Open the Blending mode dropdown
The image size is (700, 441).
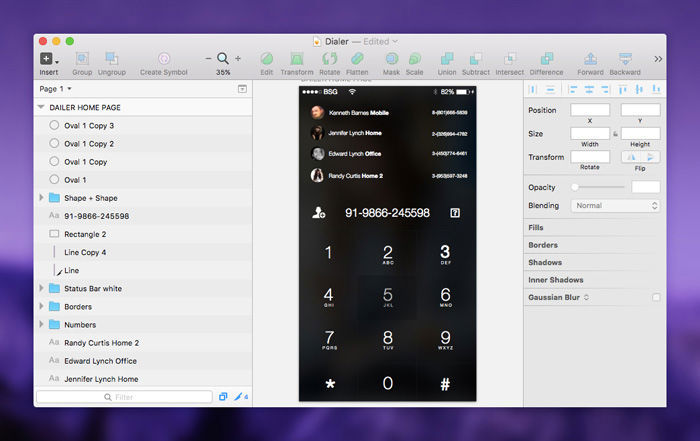click(x=615, y=205)
